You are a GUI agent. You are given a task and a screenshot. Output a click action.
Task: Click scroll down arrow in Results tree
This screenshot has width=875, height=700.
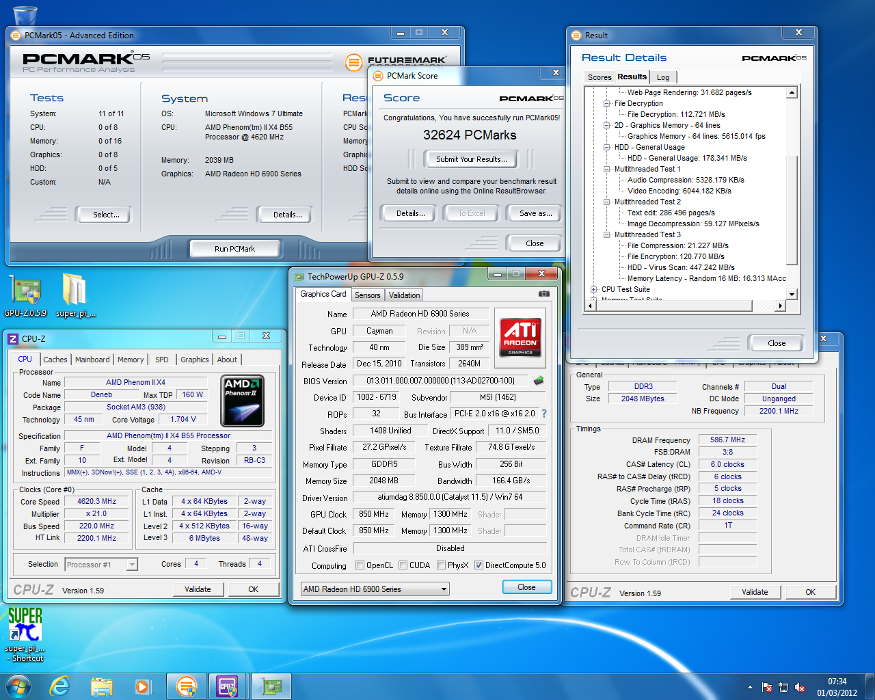[792, 294]
